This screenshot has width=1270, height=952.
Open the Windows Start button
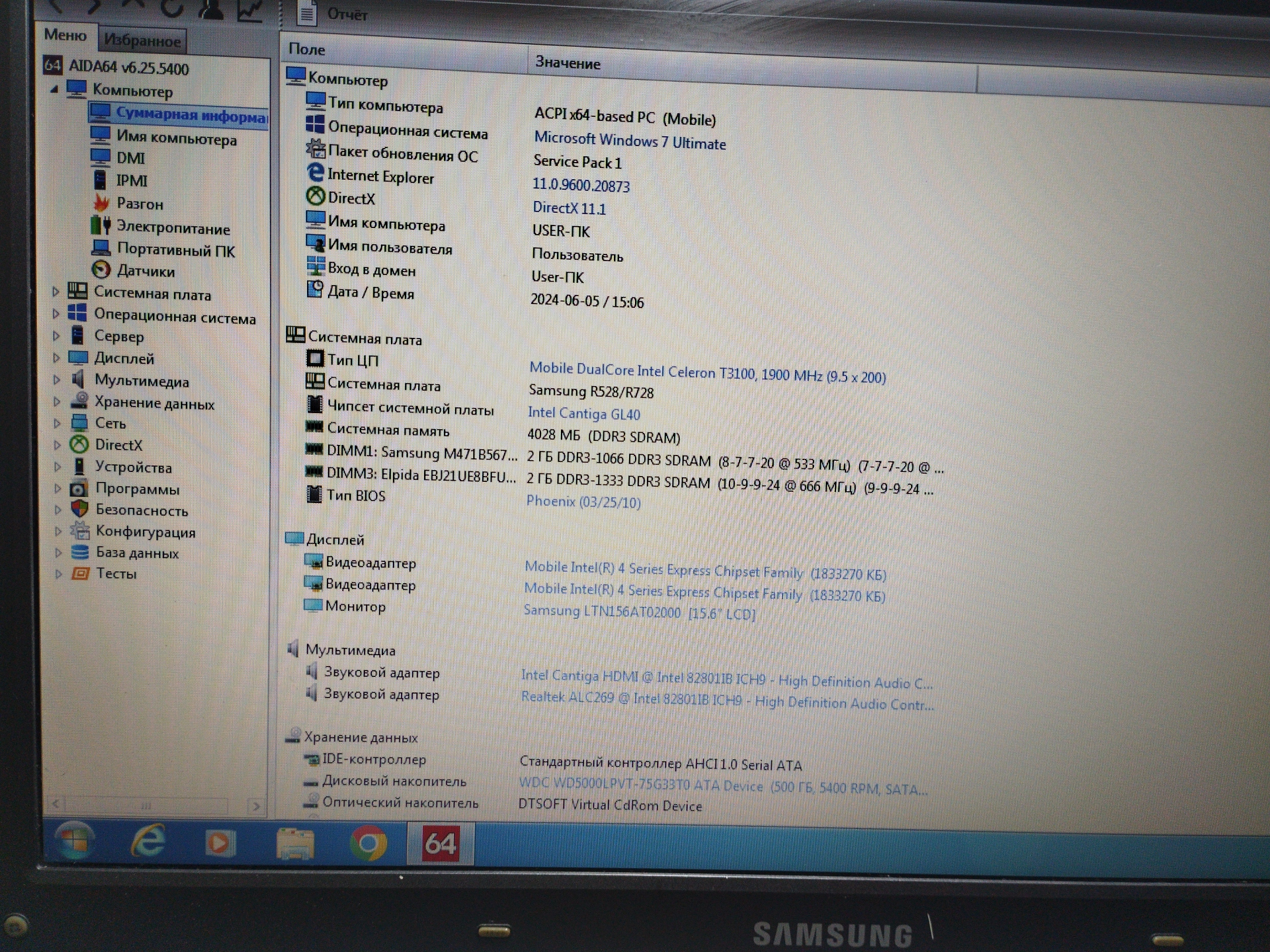[74, 841]
